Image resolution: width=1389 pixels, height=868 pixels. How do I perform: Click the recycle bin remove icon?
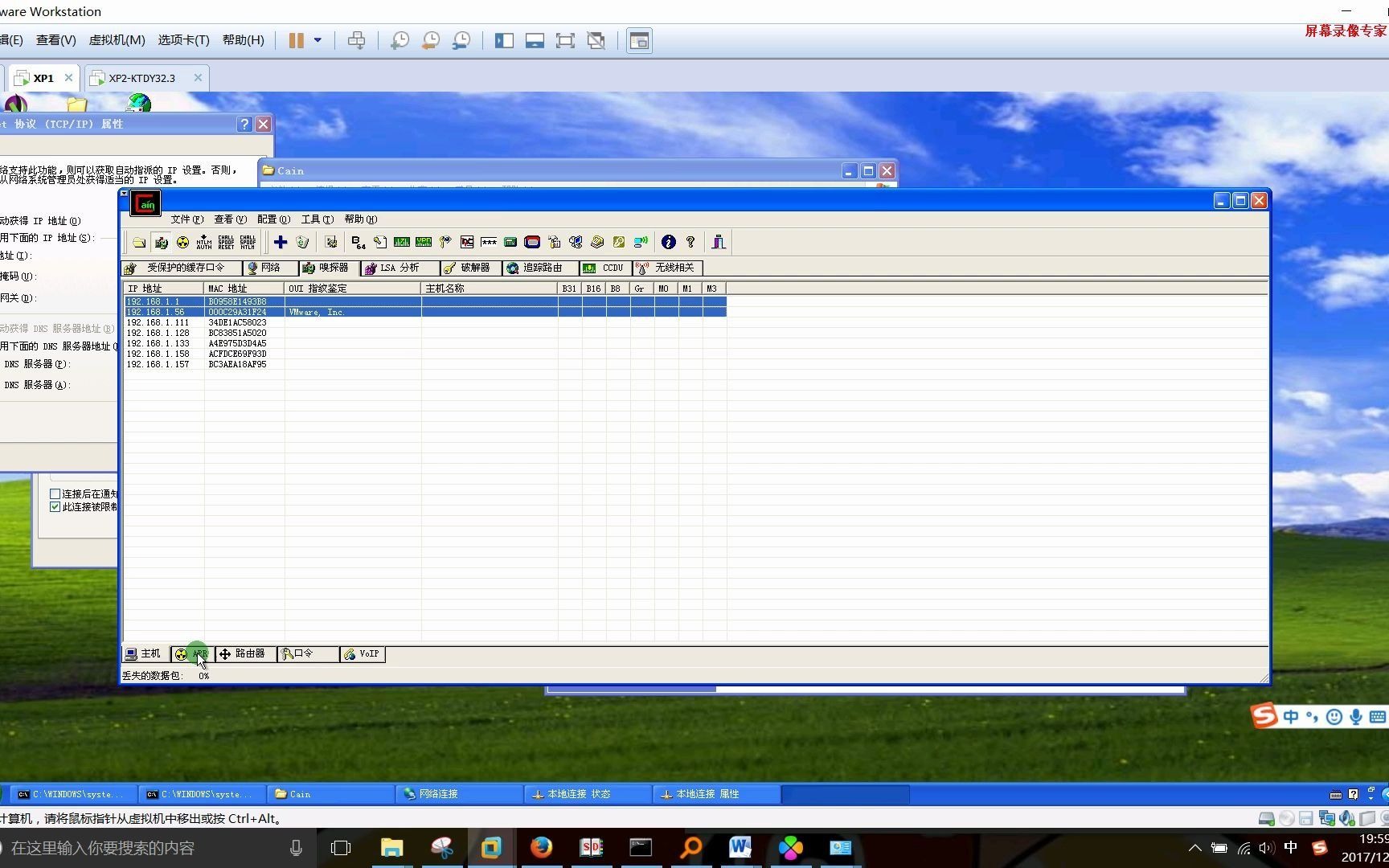pos(302,242)
